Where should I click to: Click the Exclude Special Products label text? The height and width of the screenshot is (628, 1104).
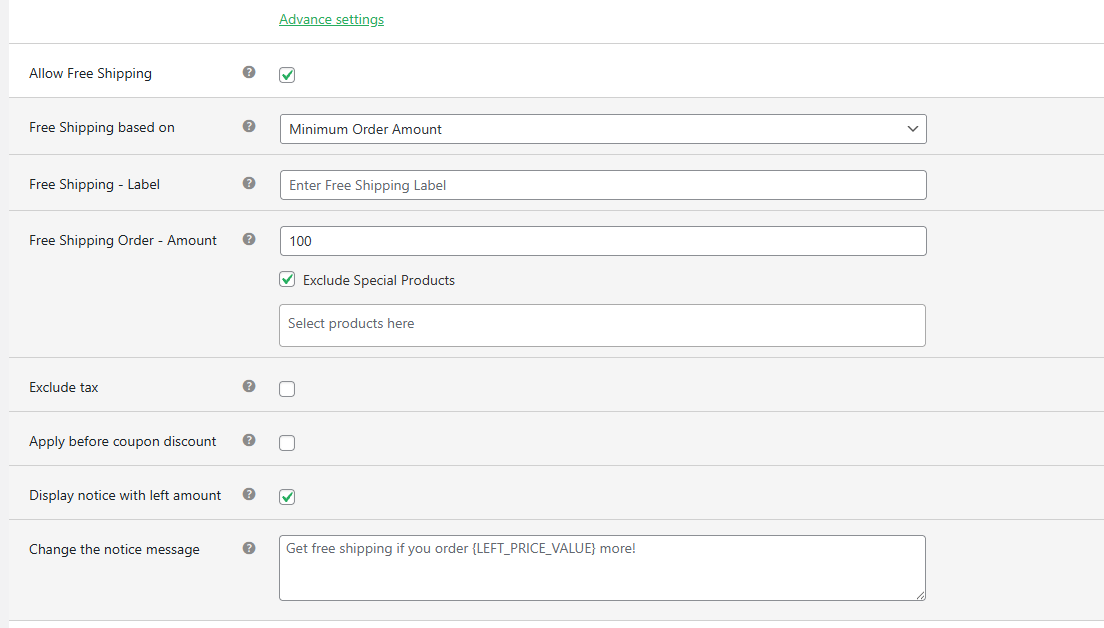click(x=379, y=280)
